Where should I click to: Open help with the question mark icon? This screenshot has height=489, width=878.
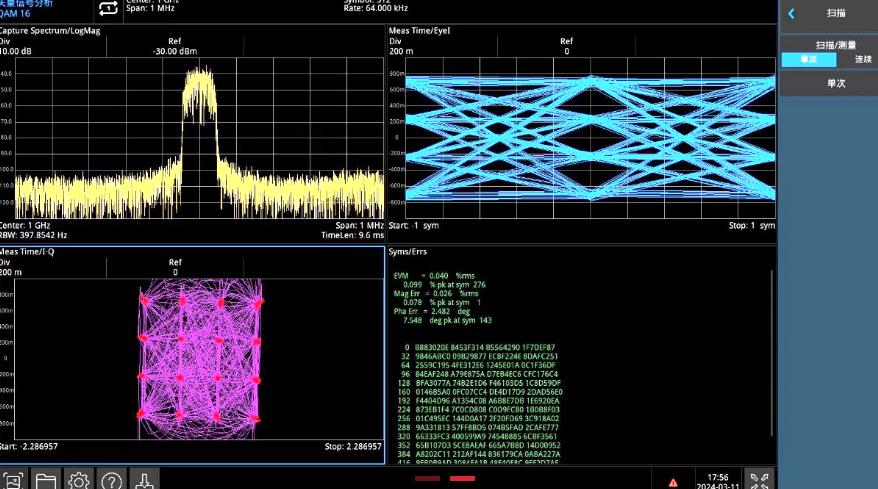pos(112,480)
